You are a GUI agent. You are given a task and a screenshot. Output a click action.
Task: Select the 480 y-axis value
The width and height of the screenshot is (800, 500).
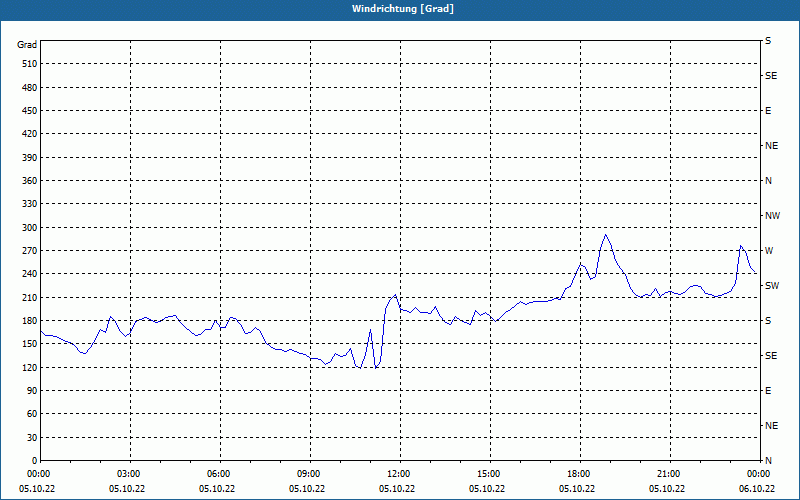point(30,88)
